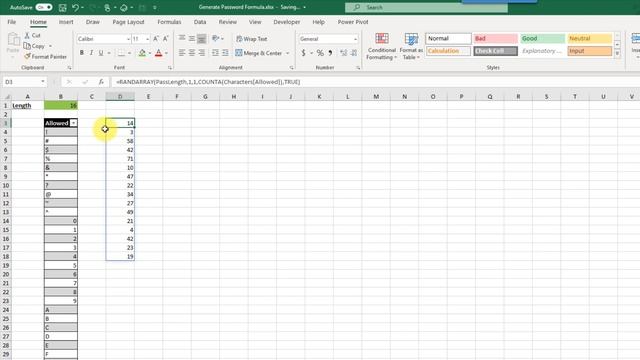Click the Search box in title bar
Viewport: 640px width, 360px height.
point(426,7)
